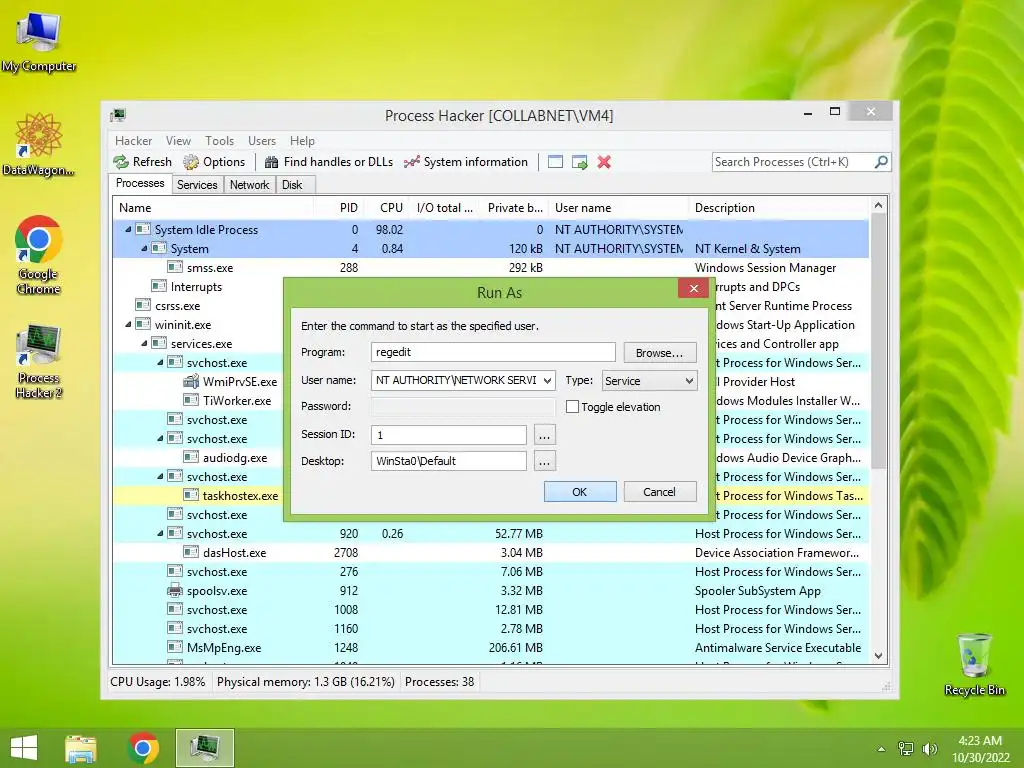
Task: Open Chrome from the taskbar
Action: pyautogui.click(x=144, y=748)
